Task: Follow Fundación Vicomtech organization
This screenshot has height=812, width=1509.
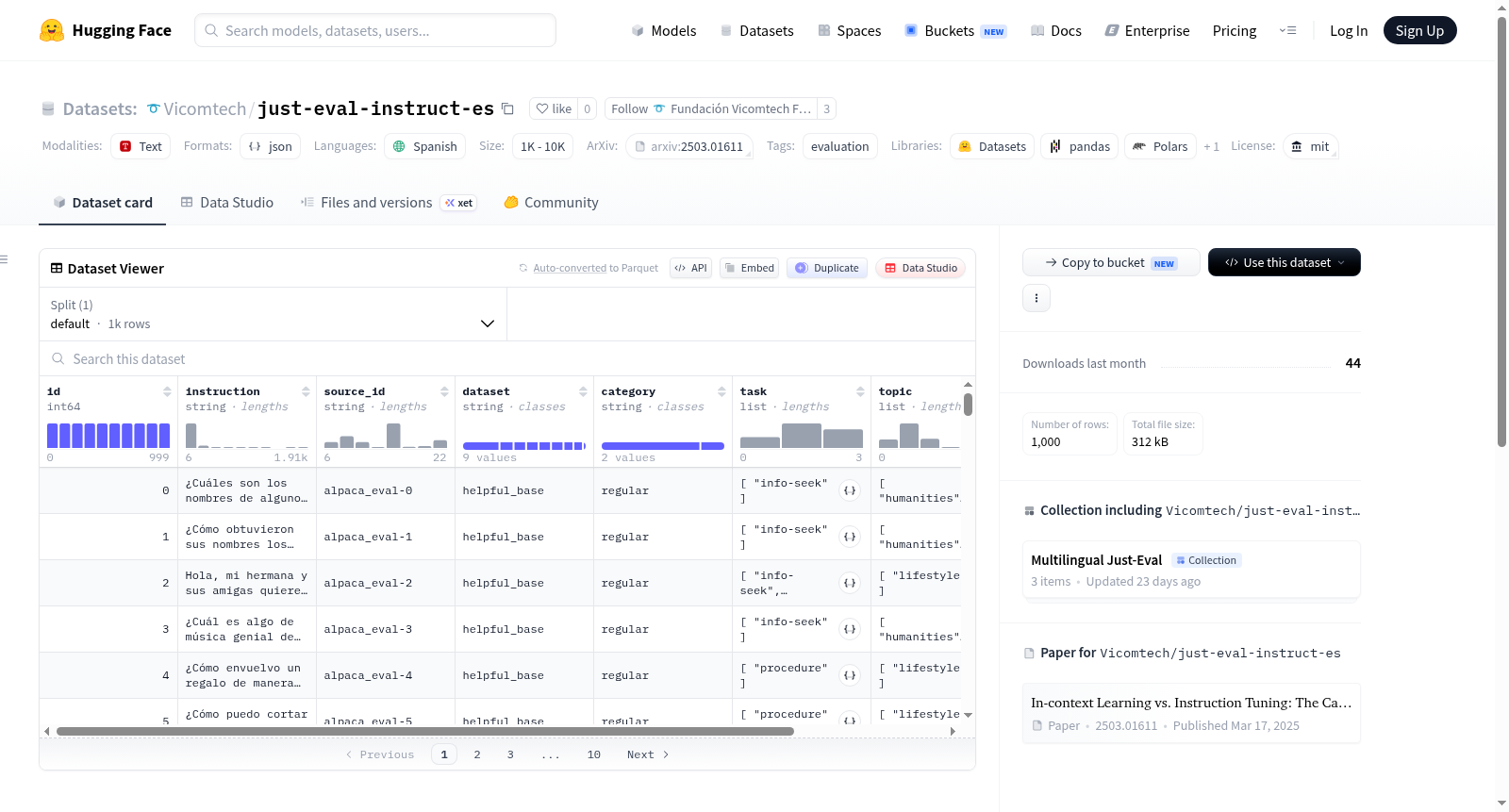Action: pyautogui.click(x=711, y=108)
